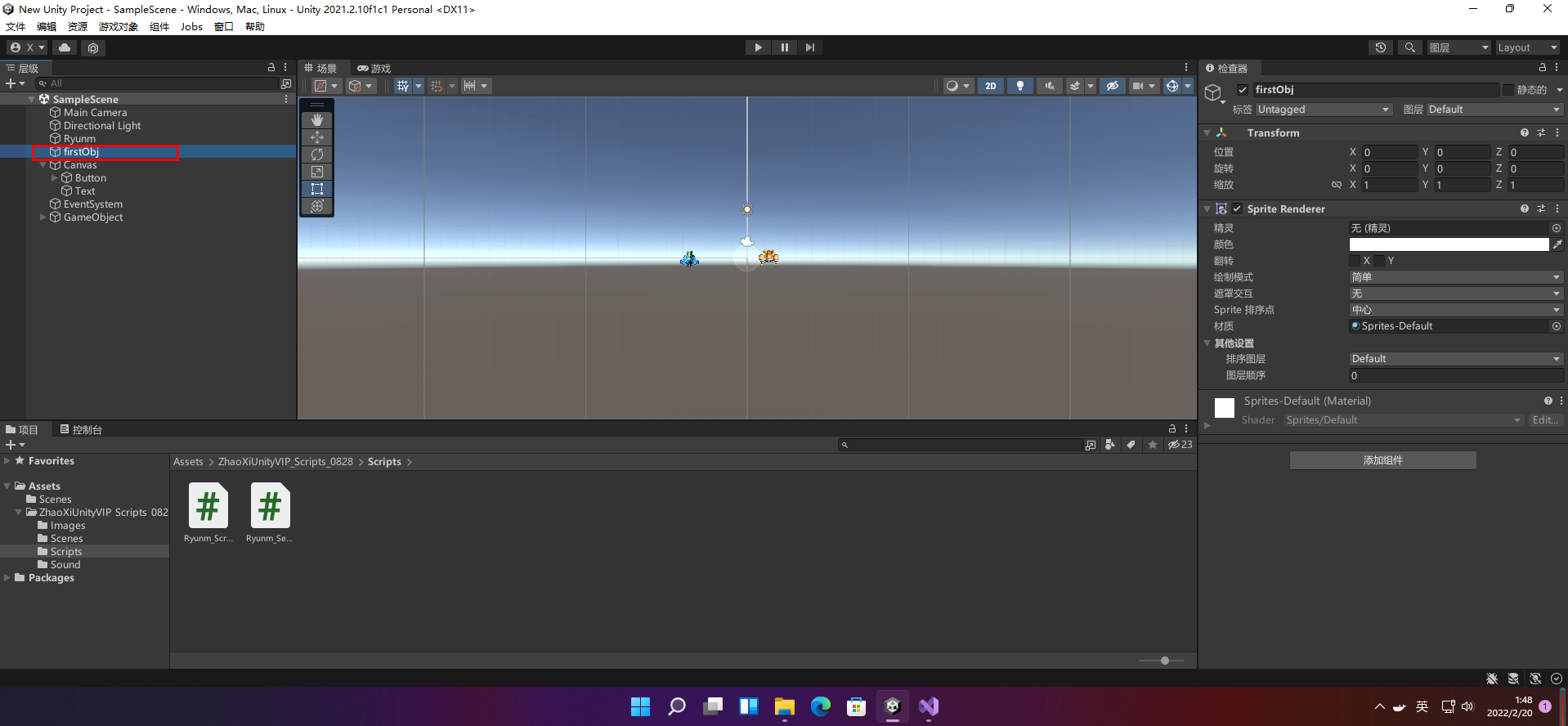Viewport: 1568px width, 726px height.
Task: Select the Rotate tool
Action: [x=317, y=154]
